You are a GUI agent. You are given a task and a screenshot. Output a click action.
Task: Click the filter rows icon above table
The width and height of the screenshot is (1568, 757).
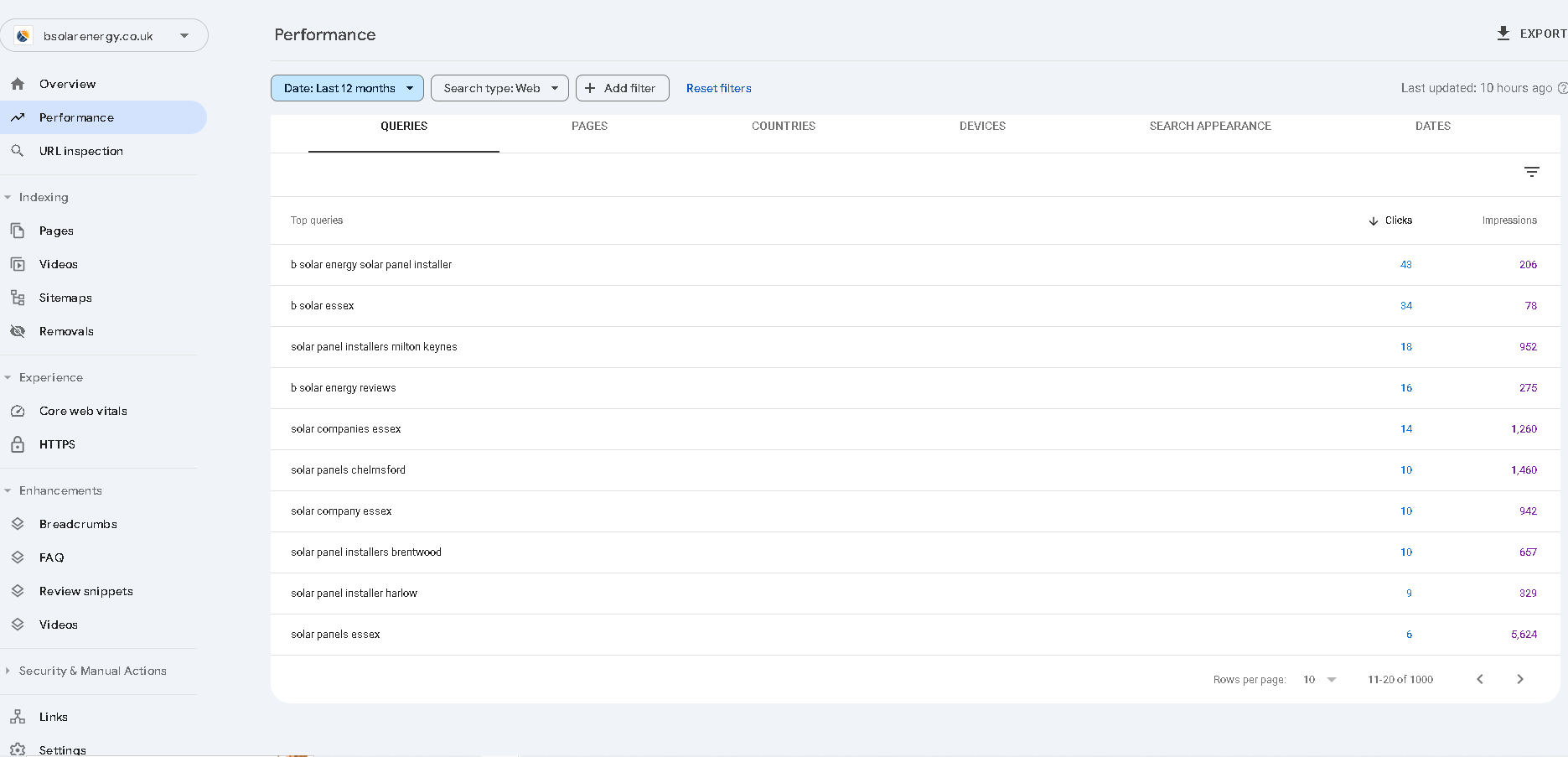point(1531,172)
